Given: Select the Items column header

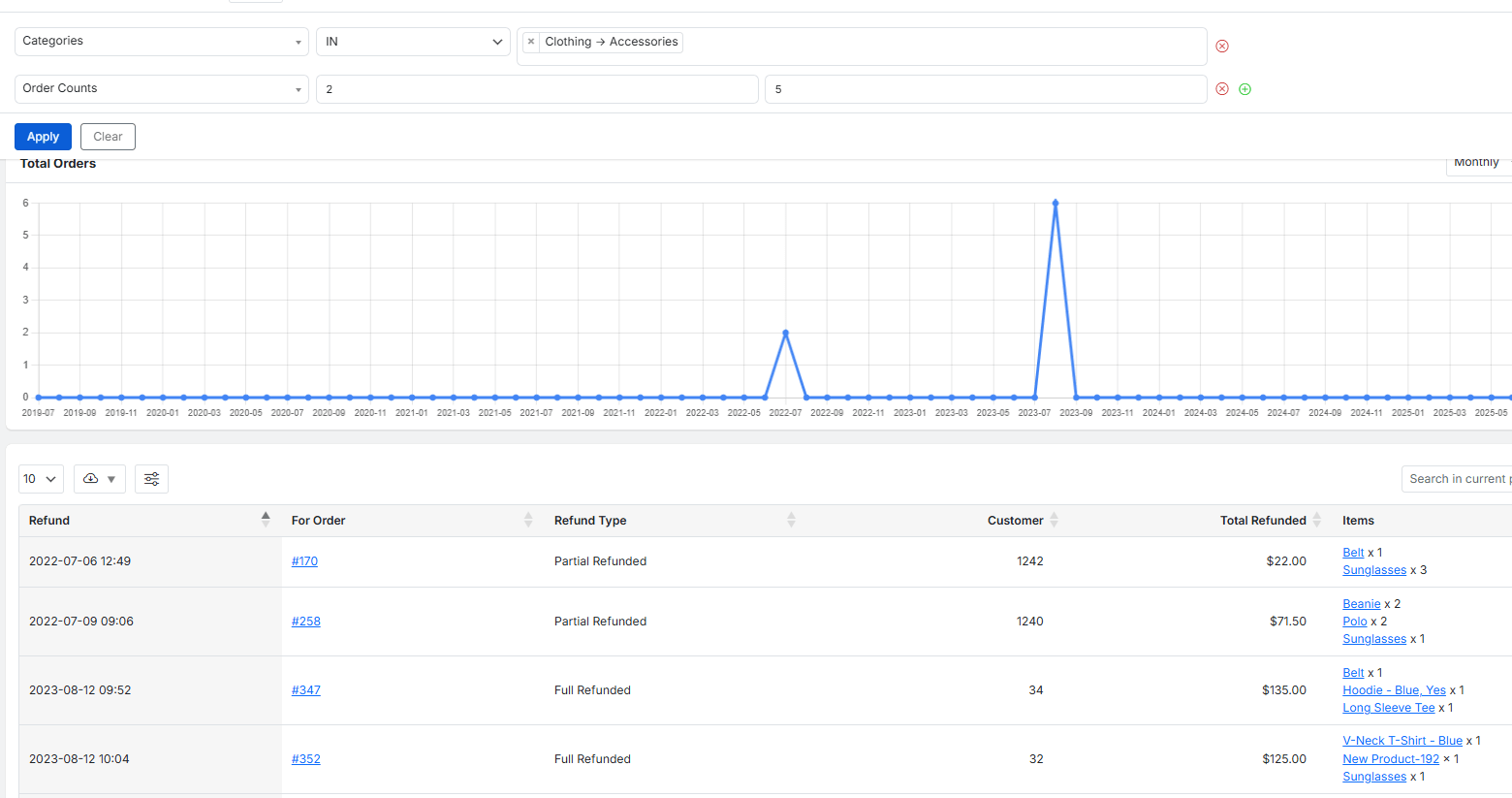Looking at the screenshot, I should point(1358,520).
